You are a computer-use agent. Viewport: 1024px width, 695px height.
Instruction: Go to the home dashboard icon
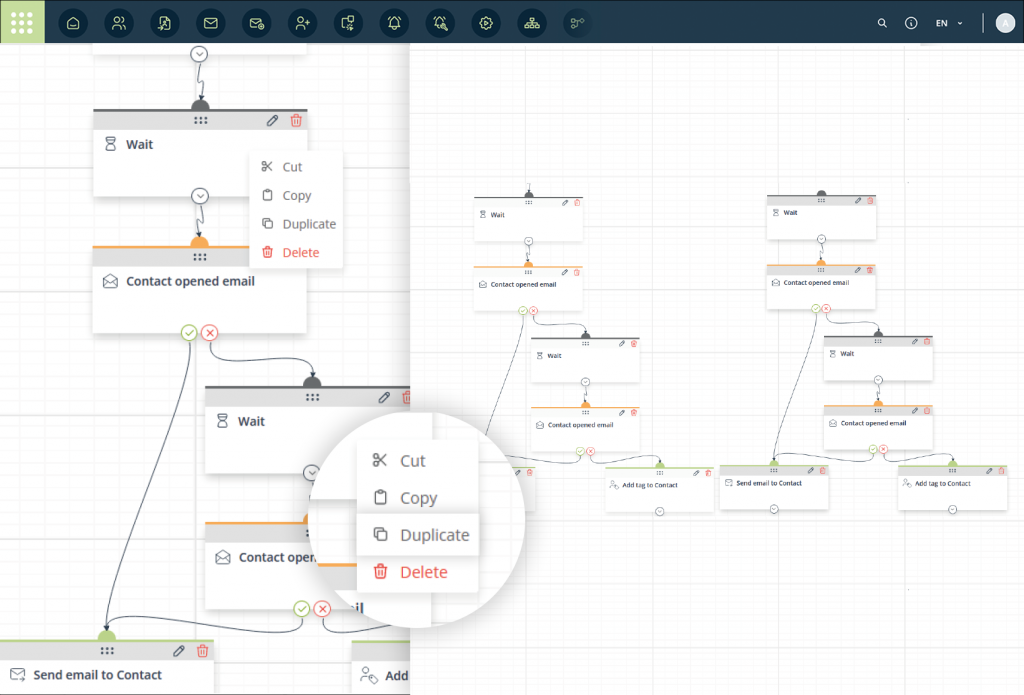click(x=73, y=23)
